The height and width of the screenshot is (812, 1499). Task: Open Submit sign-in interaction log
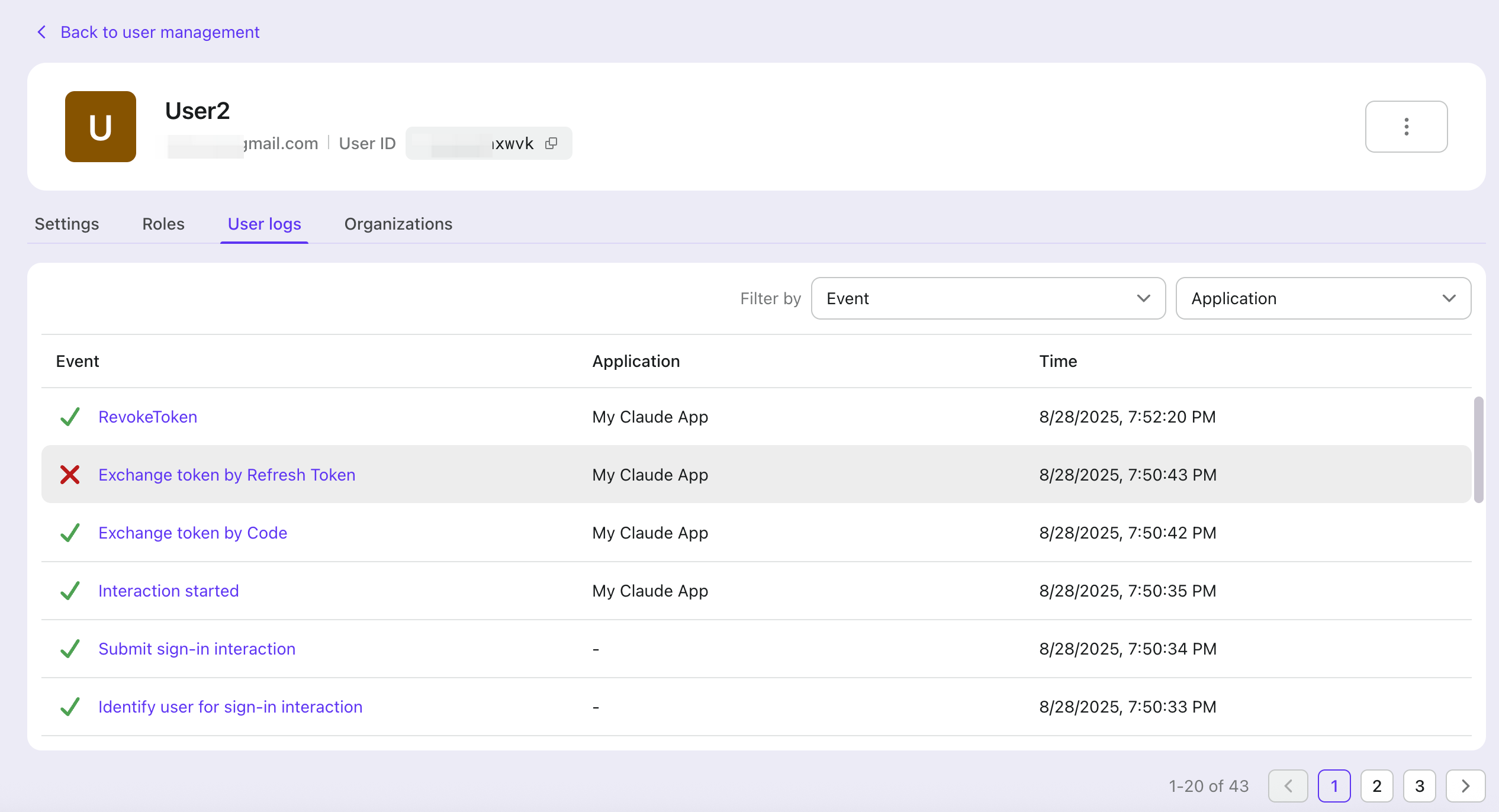click(197, 649)
